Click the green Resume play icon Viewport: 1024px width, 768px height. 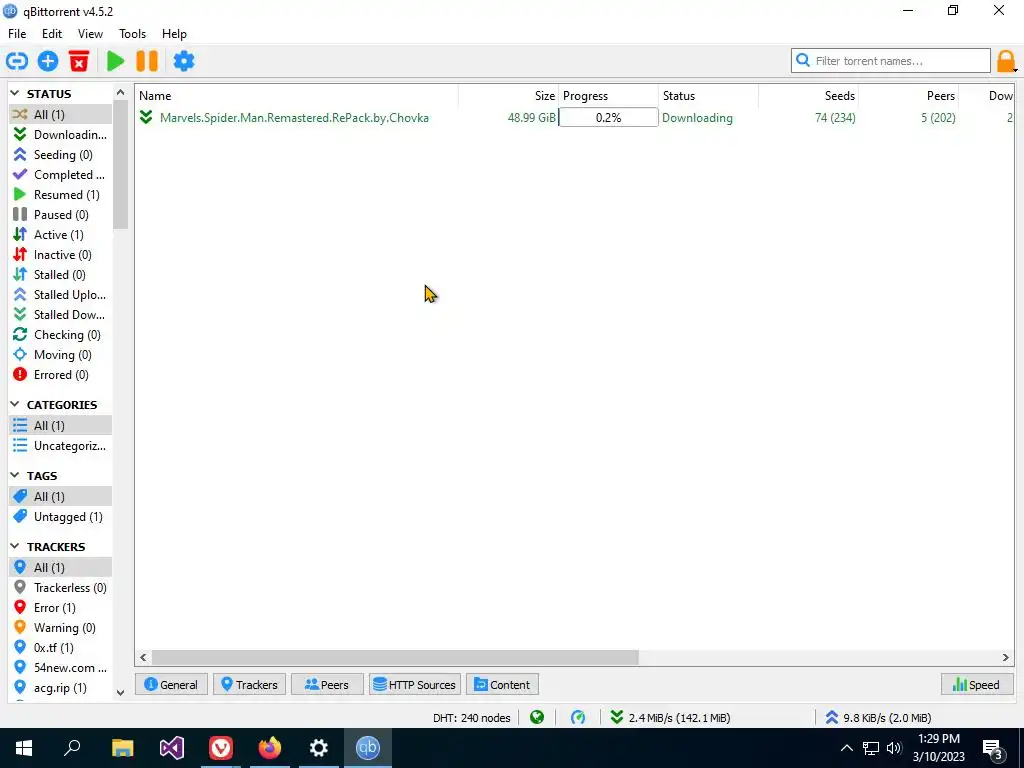click(x=116, y=61)
